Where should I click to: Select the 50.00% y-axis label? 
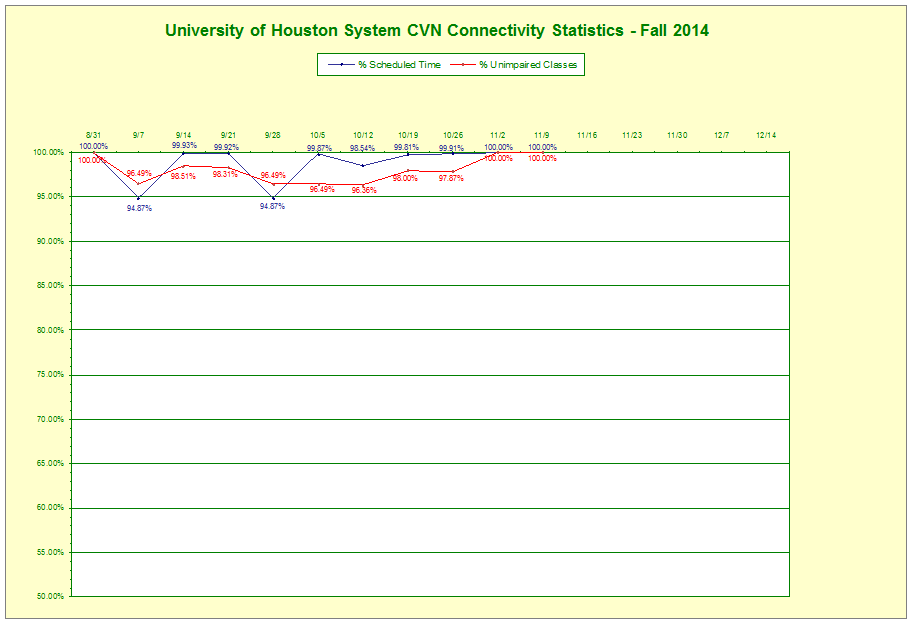pyautogui.click(x=49, y=596)
